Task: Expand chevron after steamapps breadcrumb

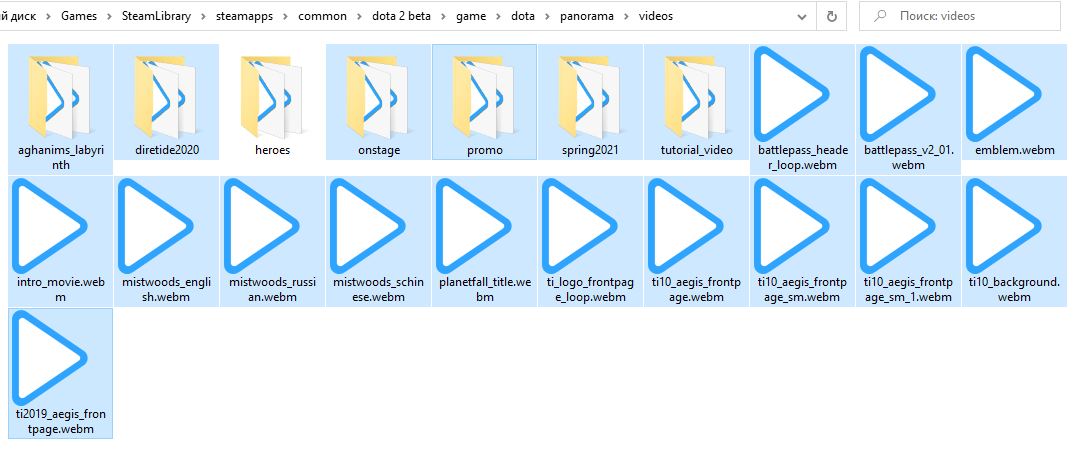Action: point(287,16)
